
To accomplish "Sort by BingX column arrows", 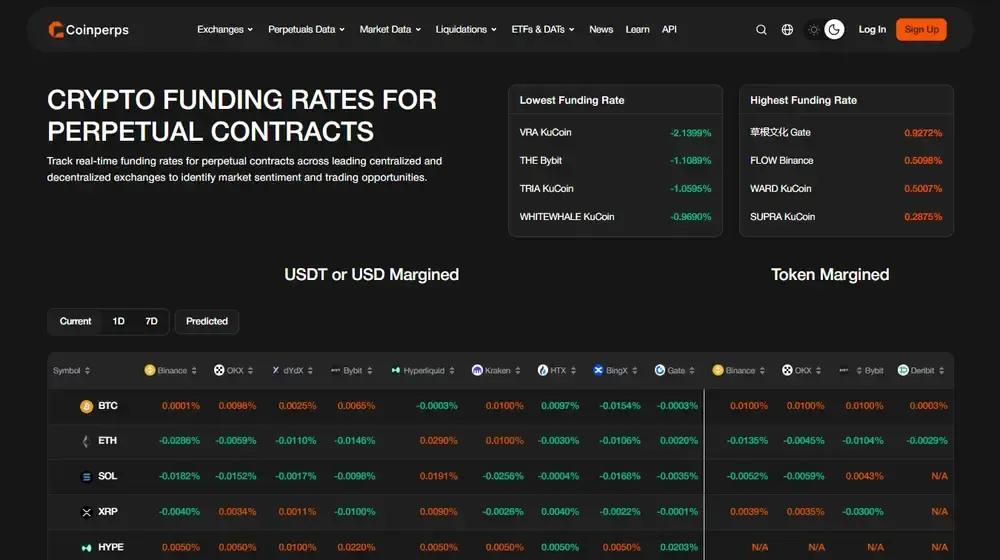I will click(x=635, y=371).
